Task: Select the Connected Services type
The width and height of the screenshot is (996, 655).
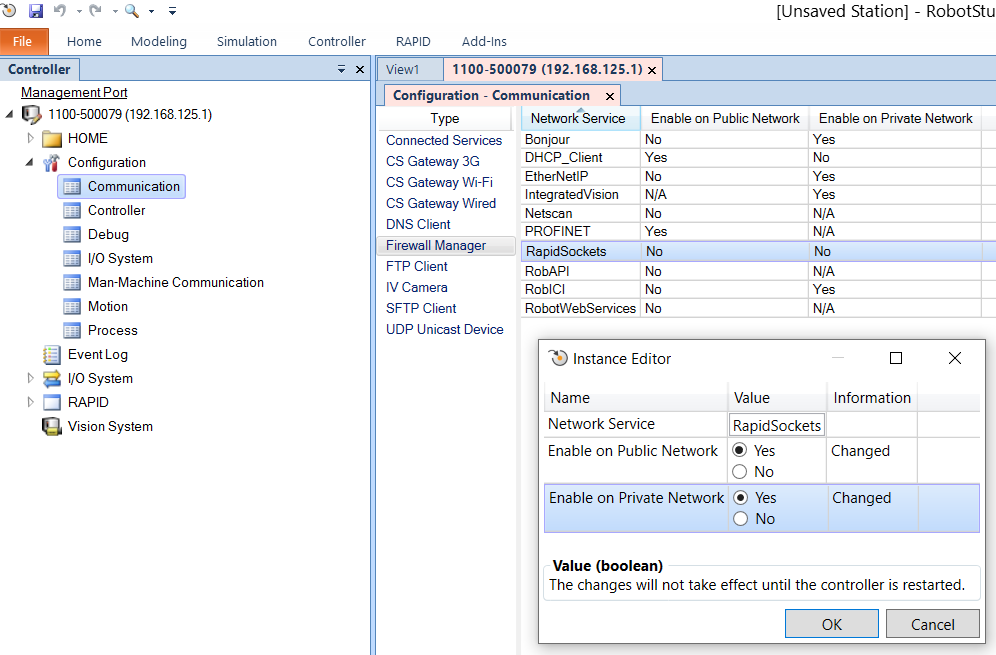Action: tap(444, 140)
